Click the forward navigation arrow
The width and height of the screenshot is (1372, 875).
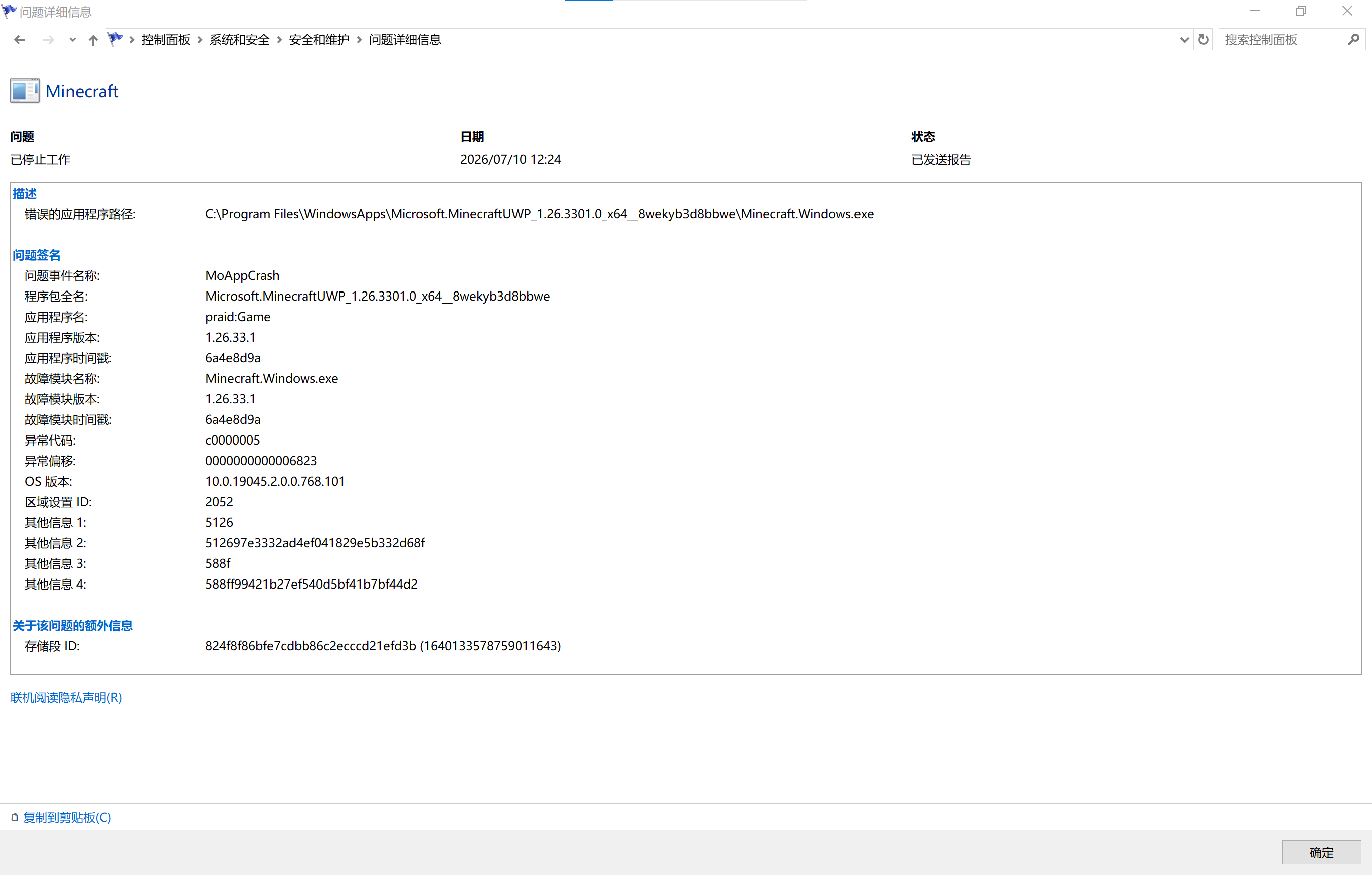(49, 39)
